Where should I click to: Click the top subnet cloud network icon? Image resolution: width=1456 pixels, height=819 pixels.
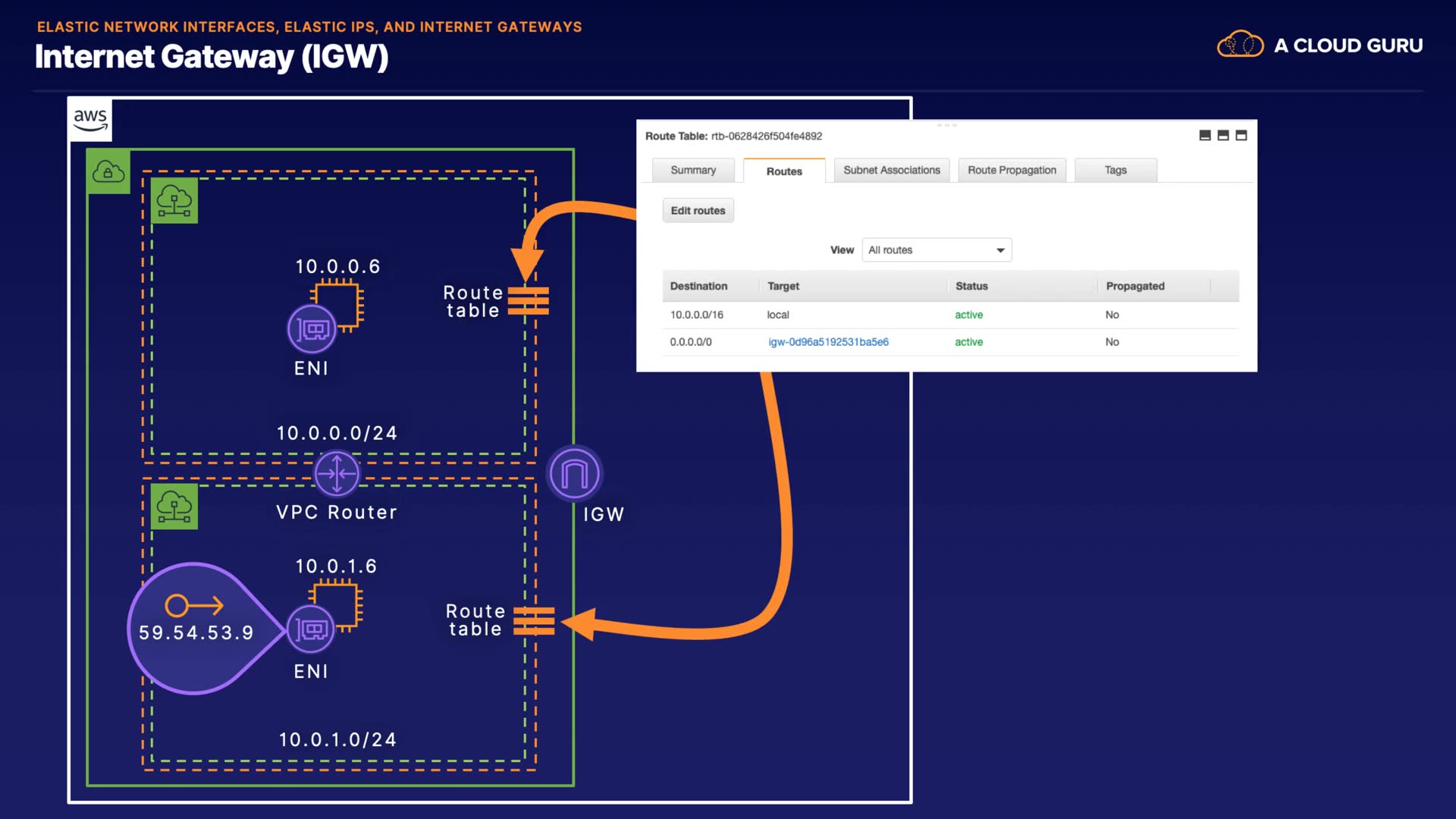pyautogui.click(x=174, y=201)
